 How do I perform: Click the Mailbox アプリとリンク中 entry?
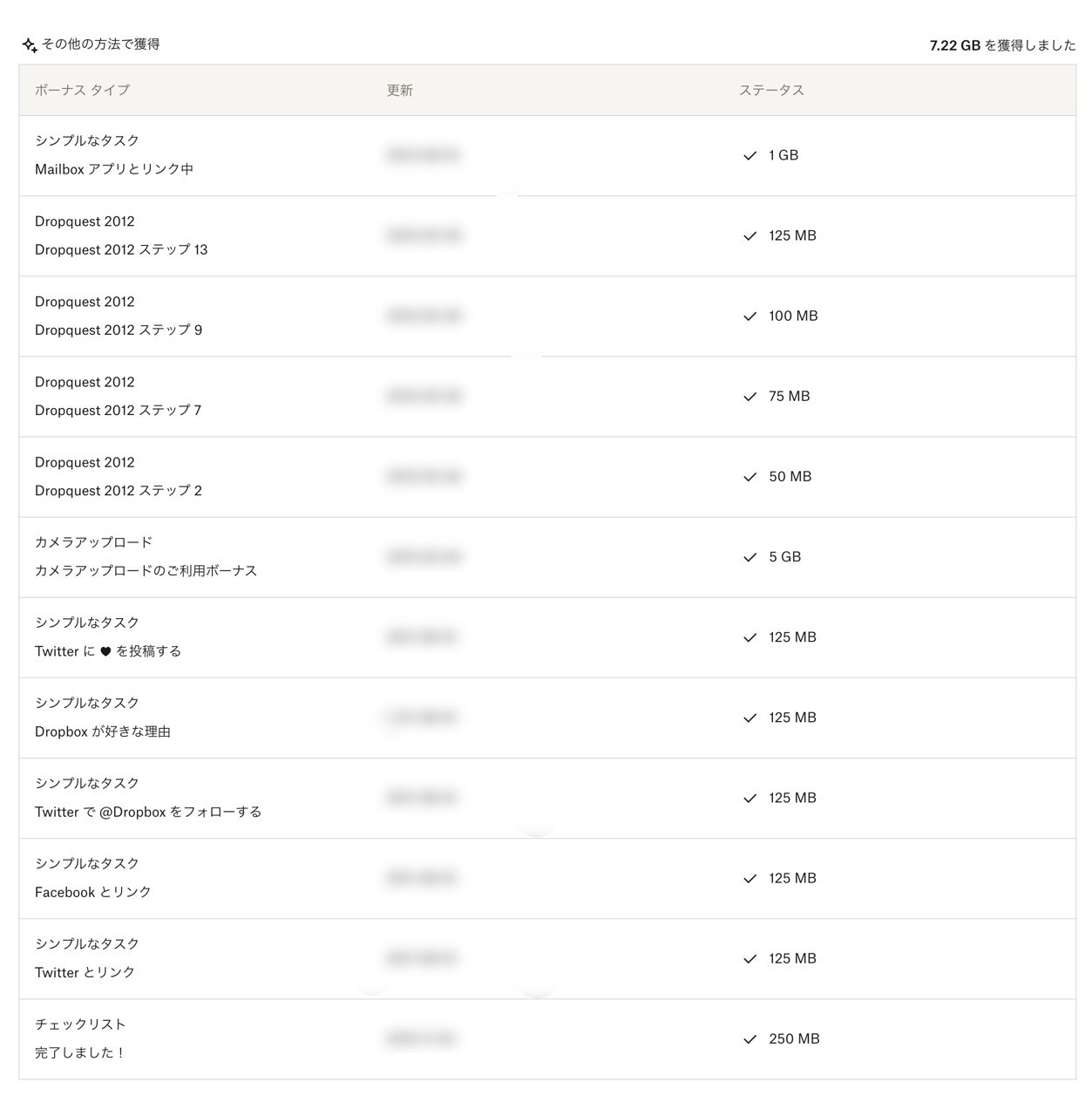(114, 169)
